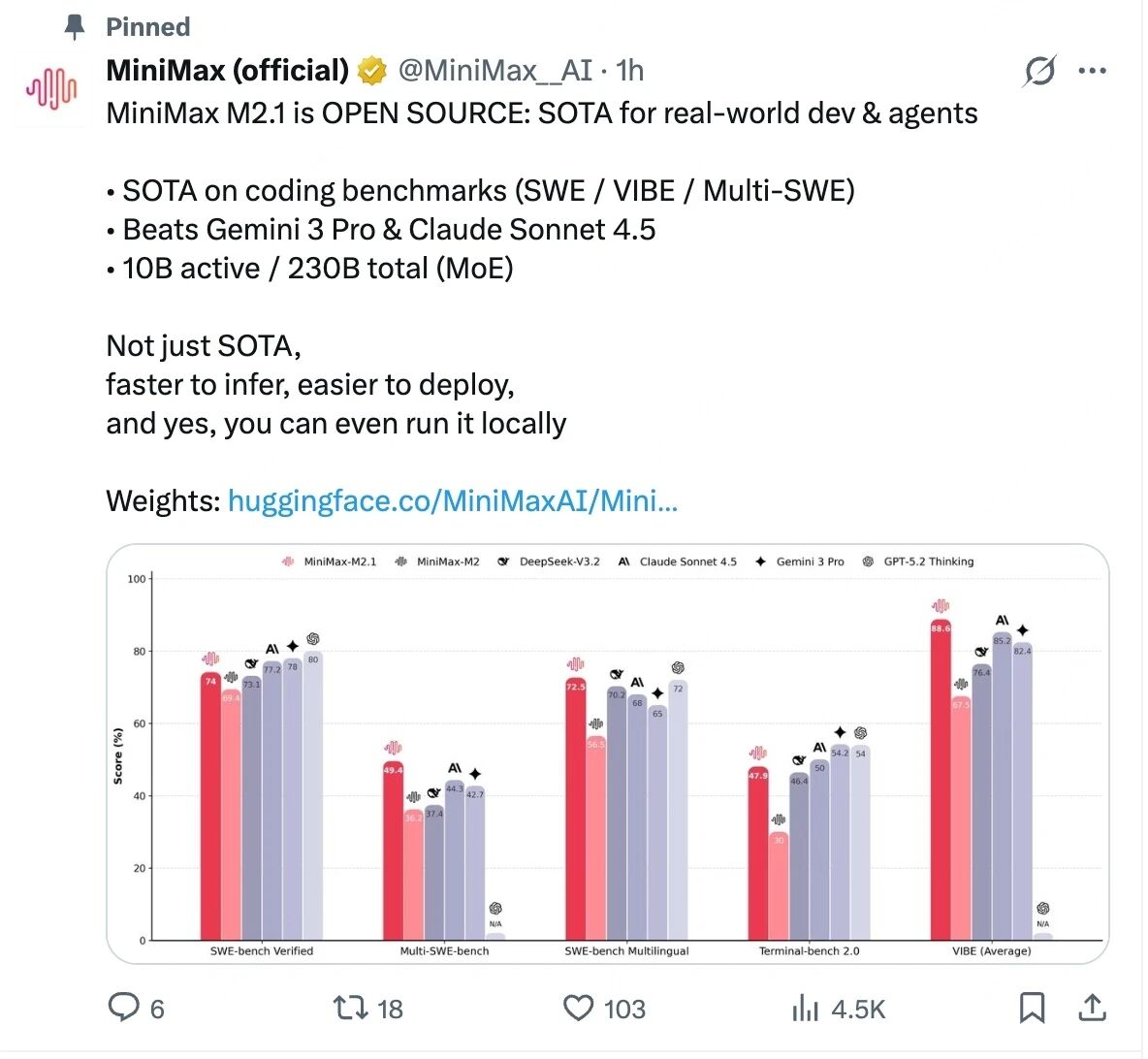Open the three-dot more options menu

(1093, 71)
